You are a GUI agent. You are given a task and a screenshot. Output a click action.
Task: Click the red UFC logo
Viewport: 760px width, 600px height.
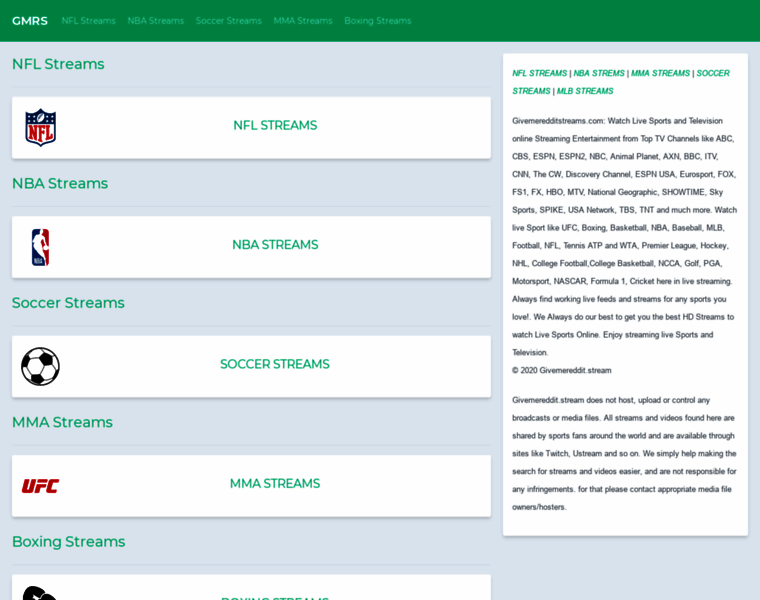coord(40,486)
